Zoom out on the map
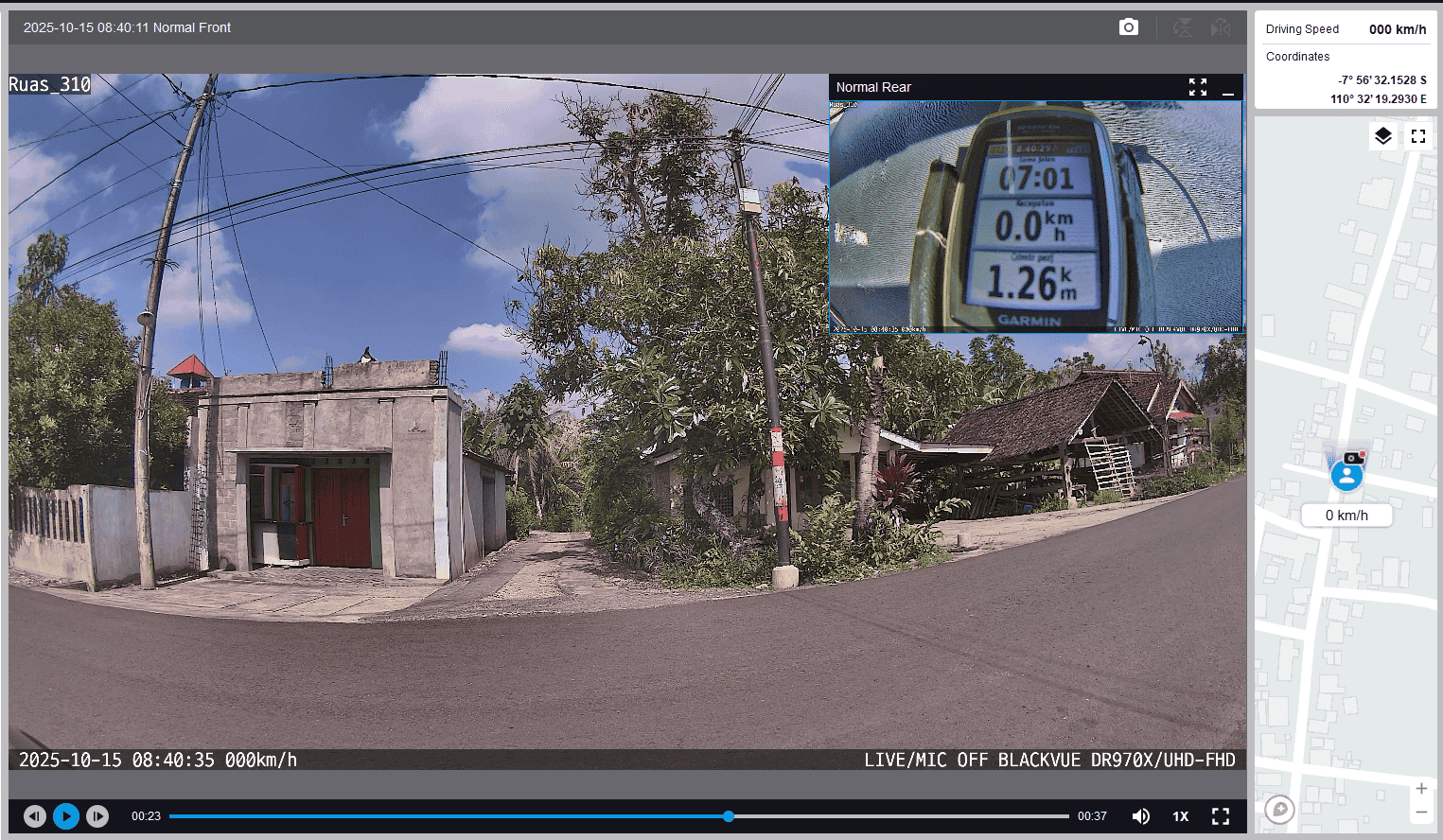The width and height of the screenshot is (1443, 840). 1420,813
